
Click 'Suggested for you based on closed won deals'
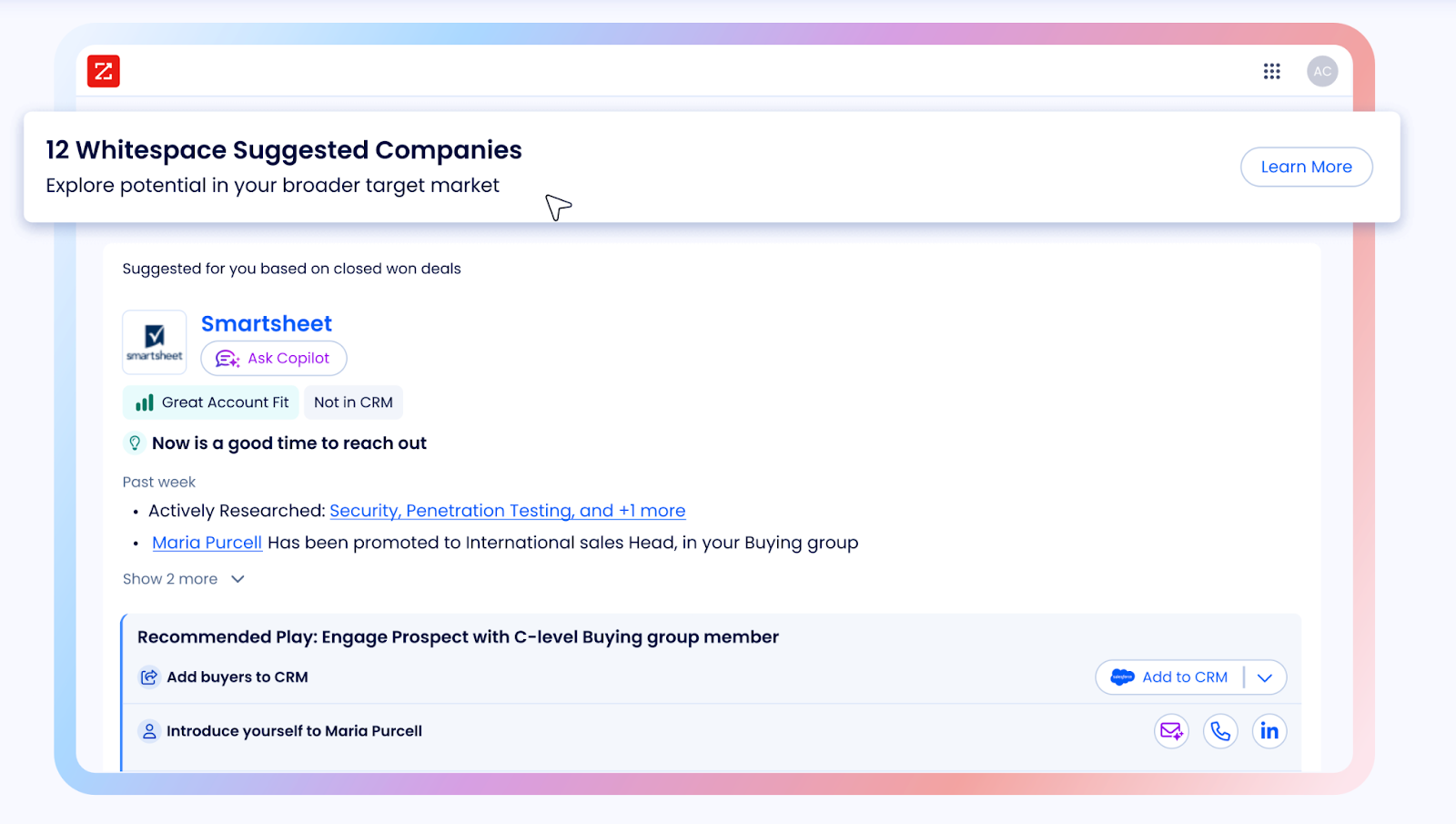pos(292,269)
